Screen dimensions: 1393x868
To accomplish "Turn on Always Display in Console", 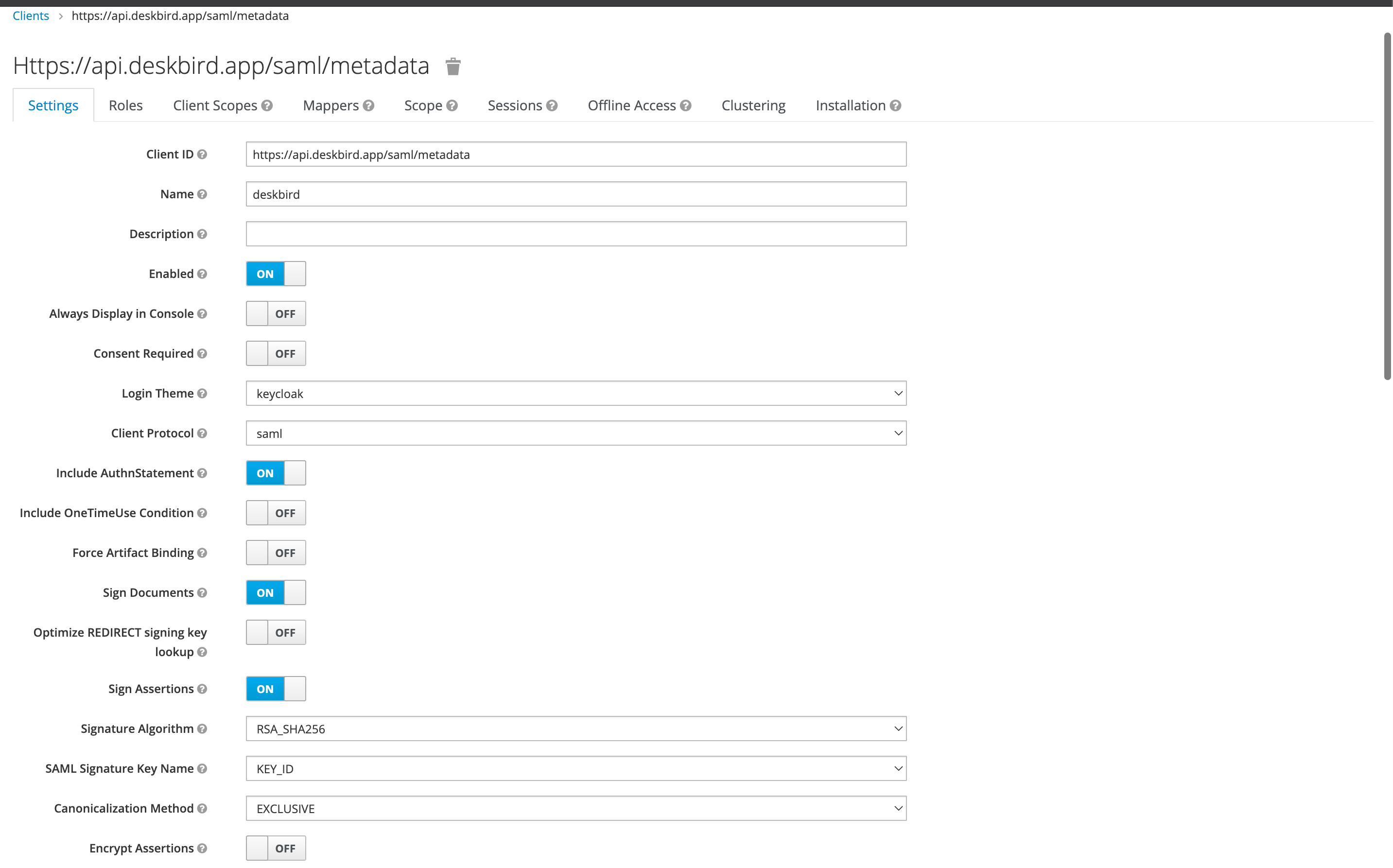I will (276, 313).
